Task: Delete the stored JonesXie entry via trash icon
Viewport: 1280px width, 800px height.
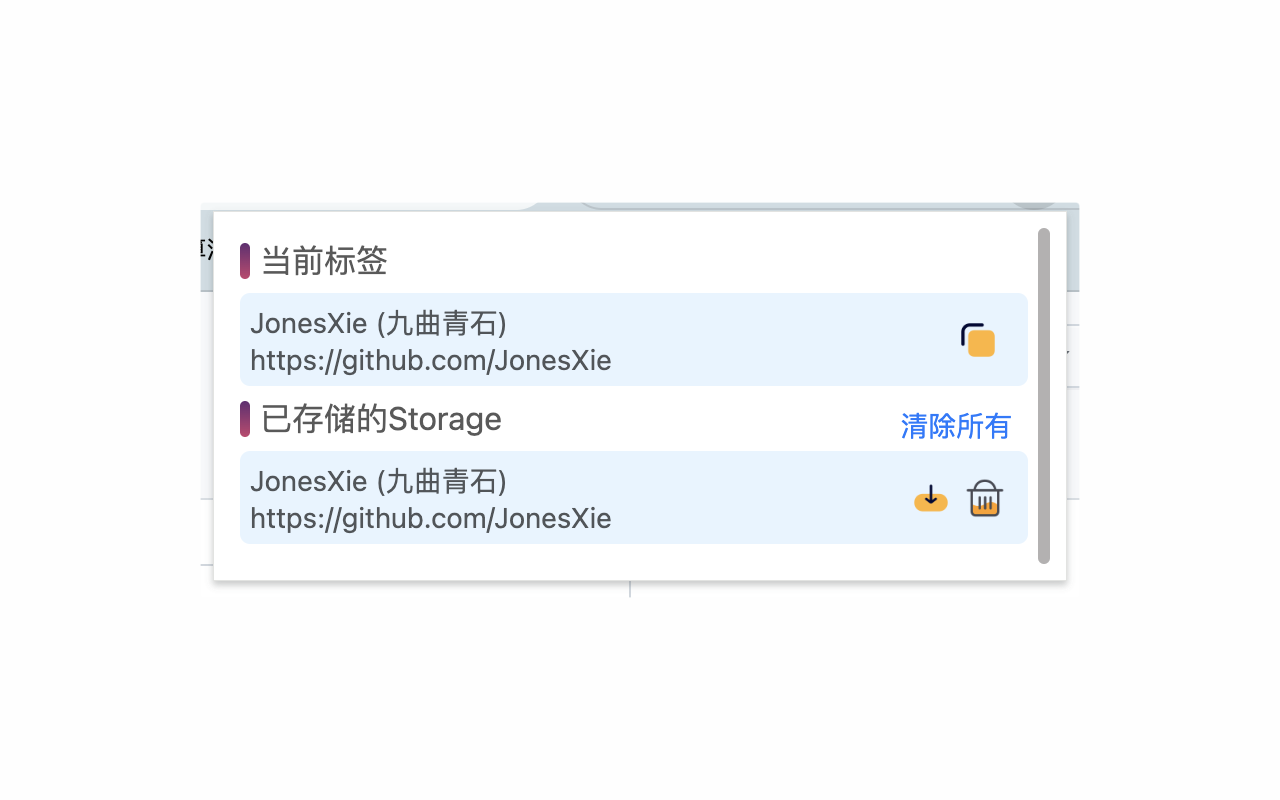Action: [985, 498]
